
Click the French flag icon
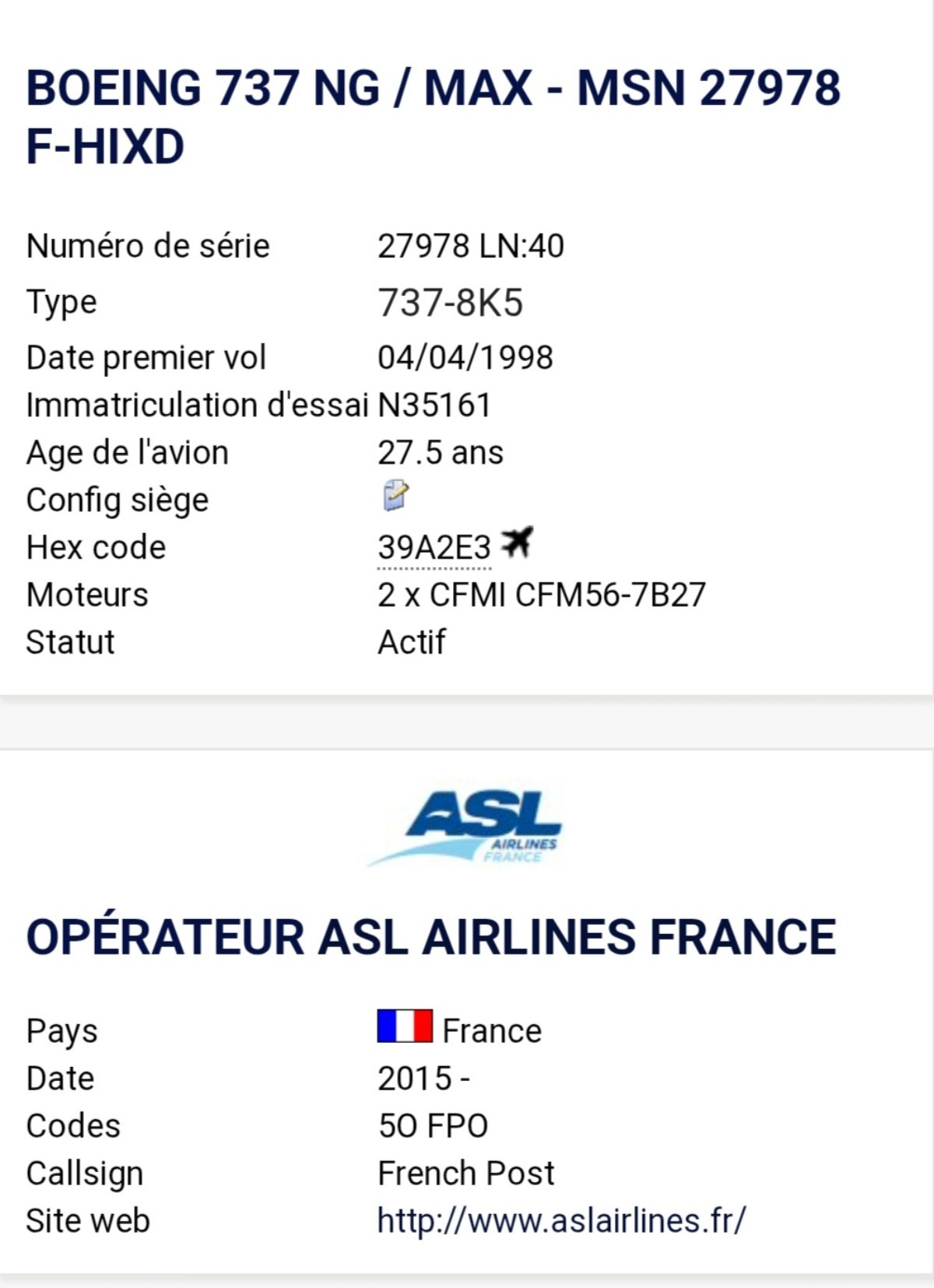405,1027
